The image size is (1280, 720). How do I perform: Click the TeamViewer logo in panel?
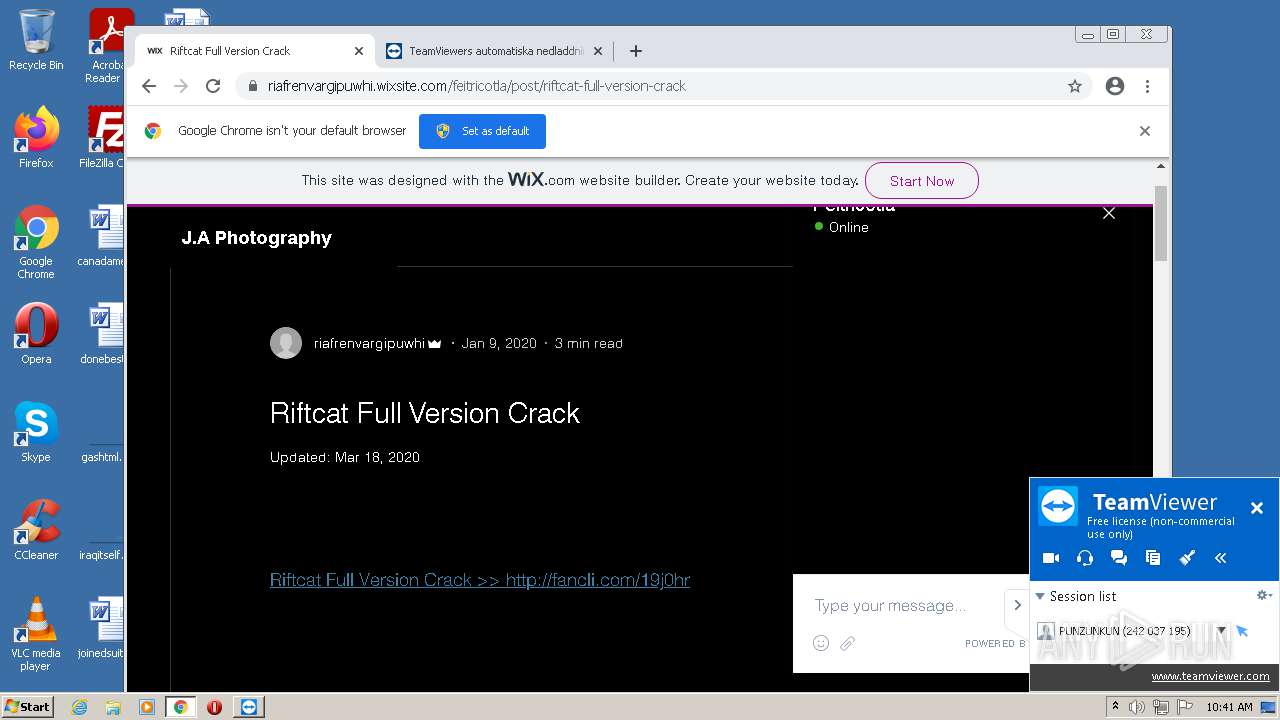coord(1058,506)
